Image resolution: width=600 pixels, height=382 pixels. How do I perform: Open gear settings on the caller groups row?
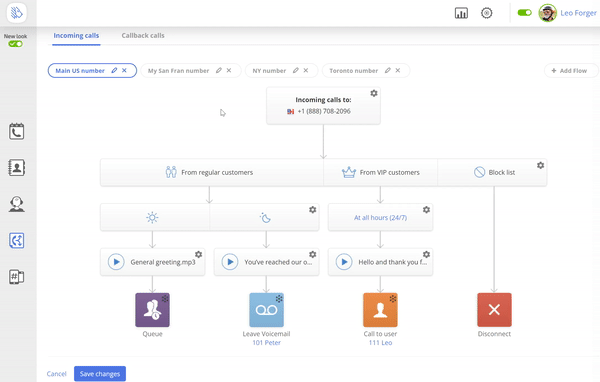[x=540, y=165]
